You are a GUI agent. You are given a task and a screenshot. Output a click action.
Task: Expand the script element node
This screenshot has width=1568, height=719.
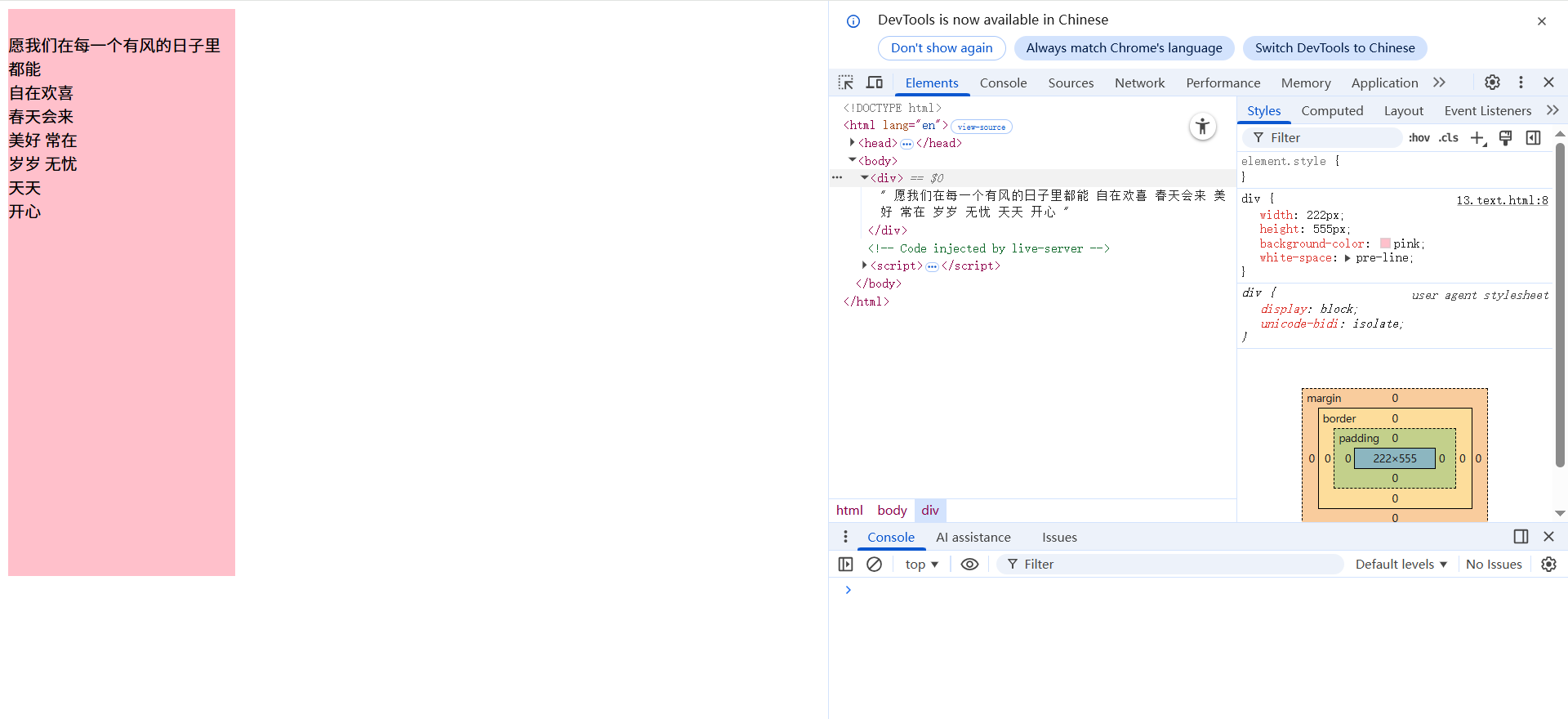[864, 265]
